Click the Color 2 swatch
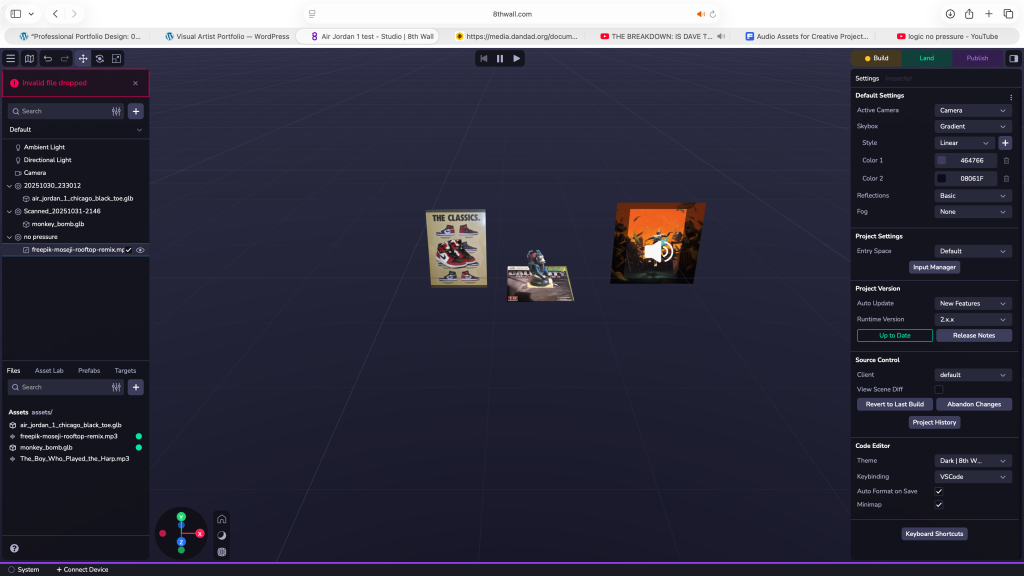 point(941,178)
